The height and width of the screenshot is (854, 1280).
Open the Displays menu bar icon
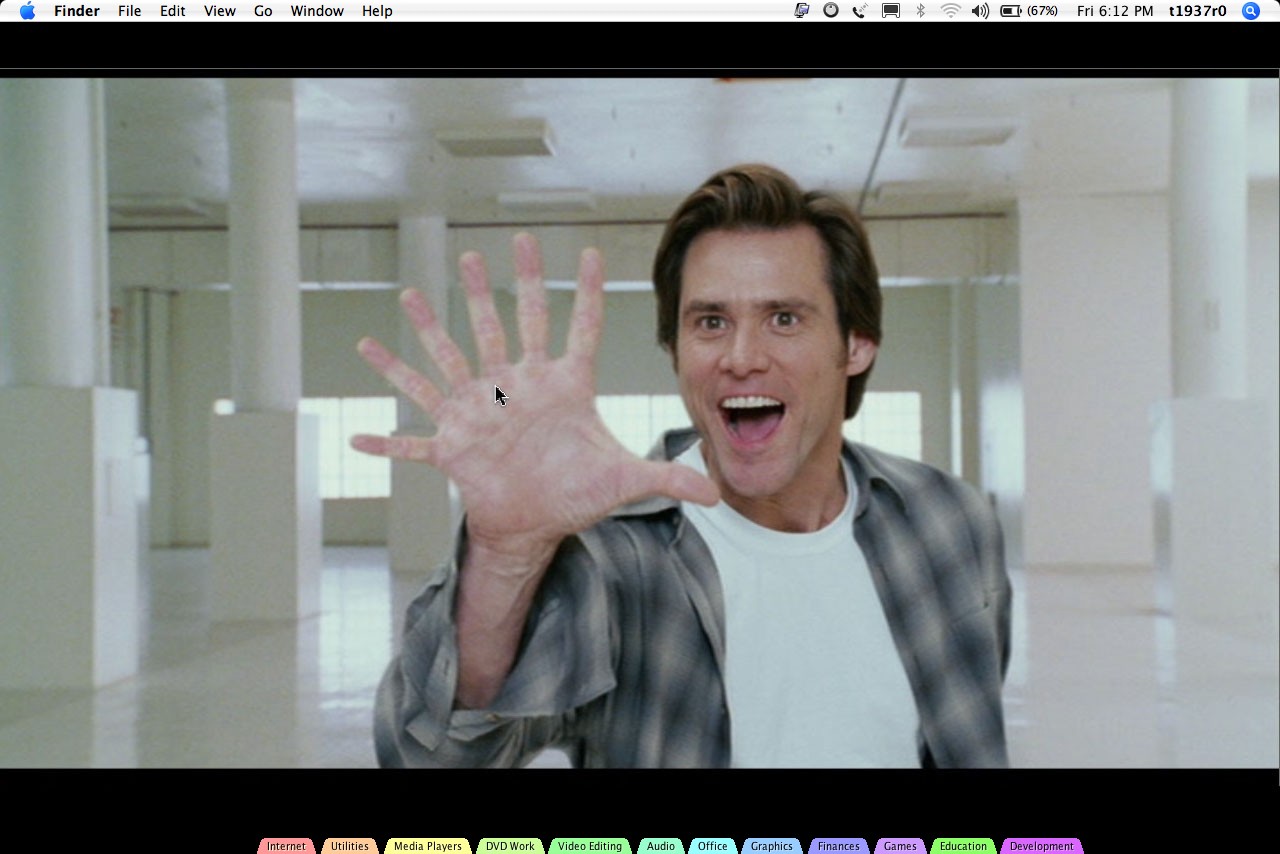coord(890,11)
